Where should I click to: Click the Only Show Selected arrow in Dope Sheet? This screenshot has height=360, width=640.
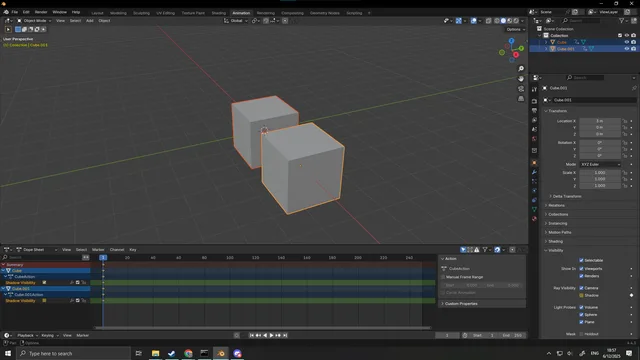[x=463, y=250]
